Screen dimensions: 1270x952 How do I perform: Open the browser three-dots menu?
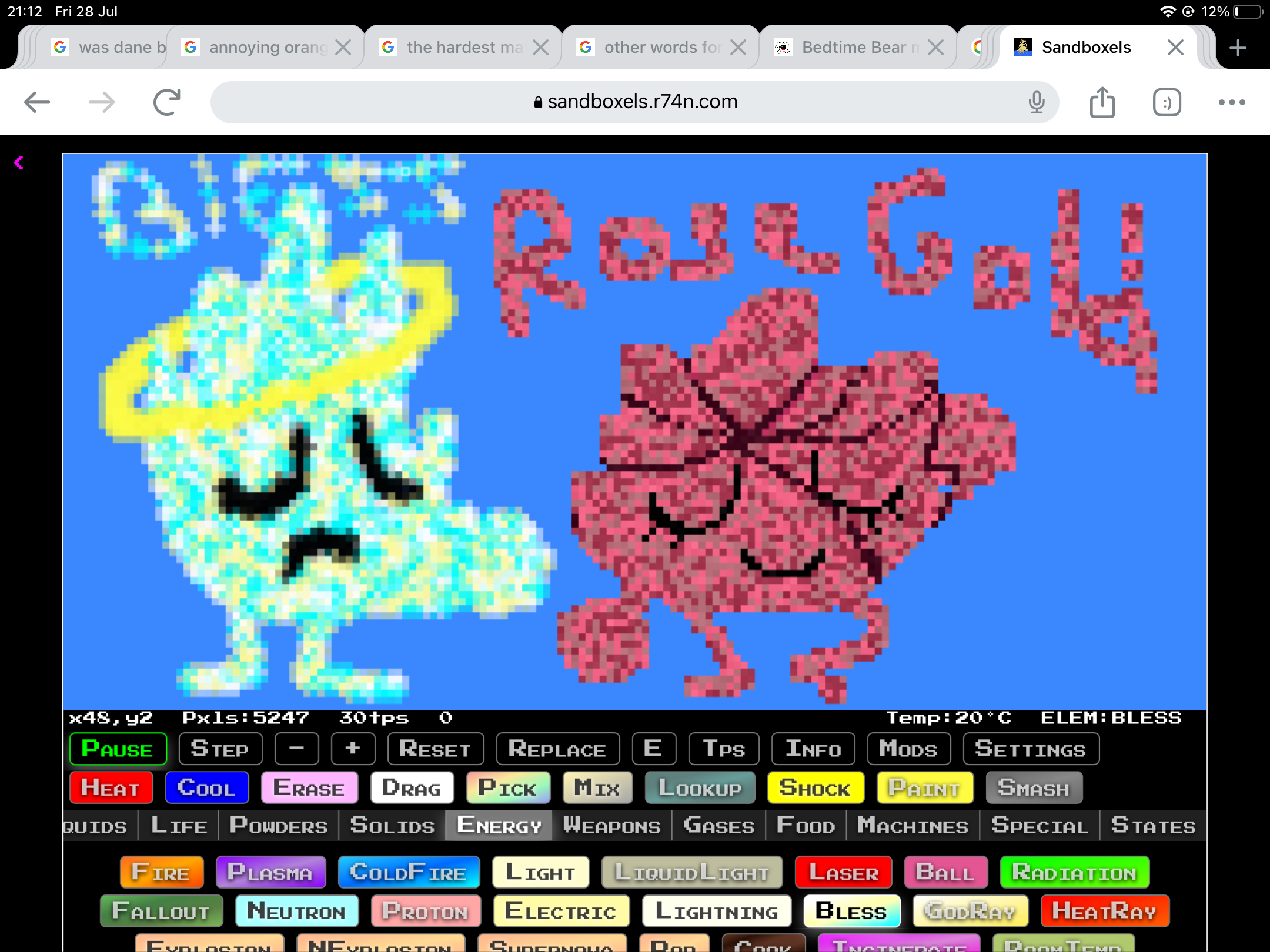point(1231,102)
